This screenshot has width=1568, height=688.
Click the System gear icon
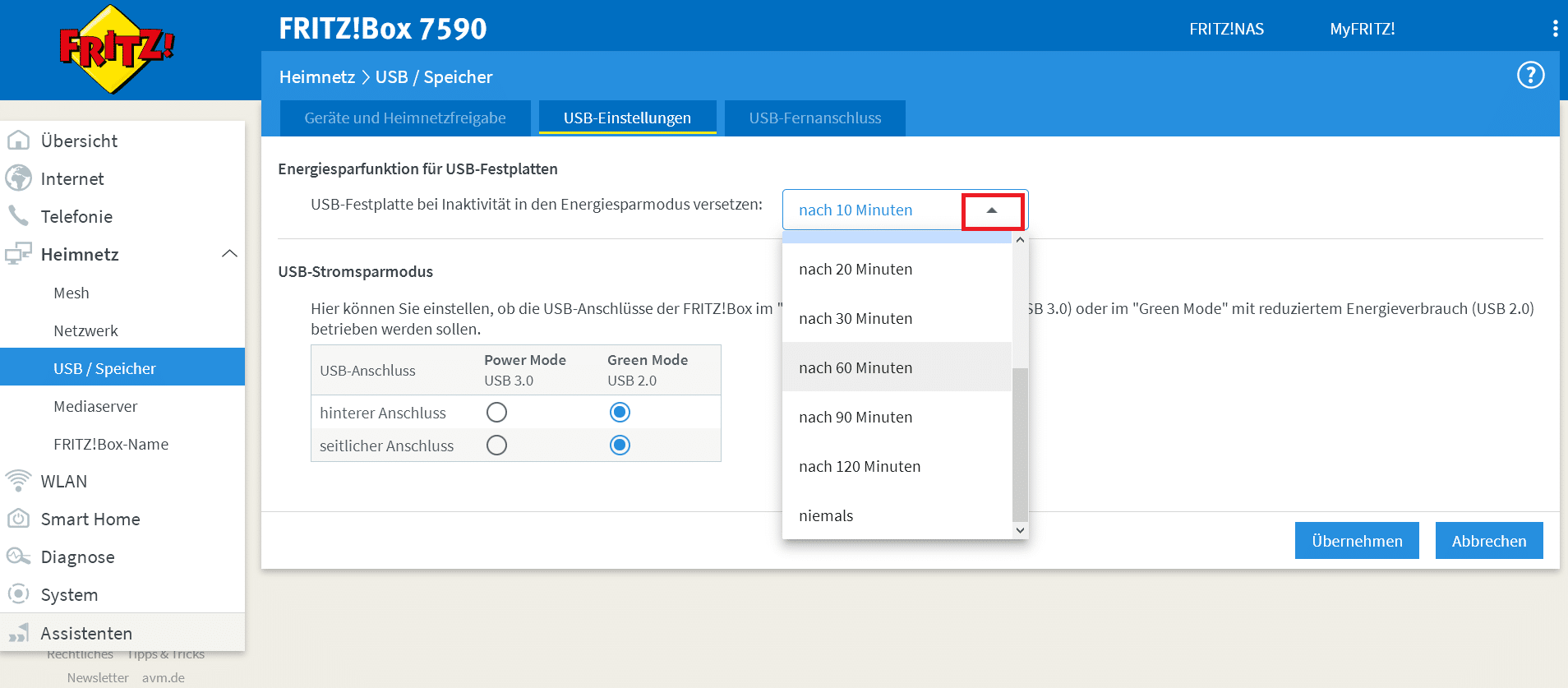[x=18, y=594]
